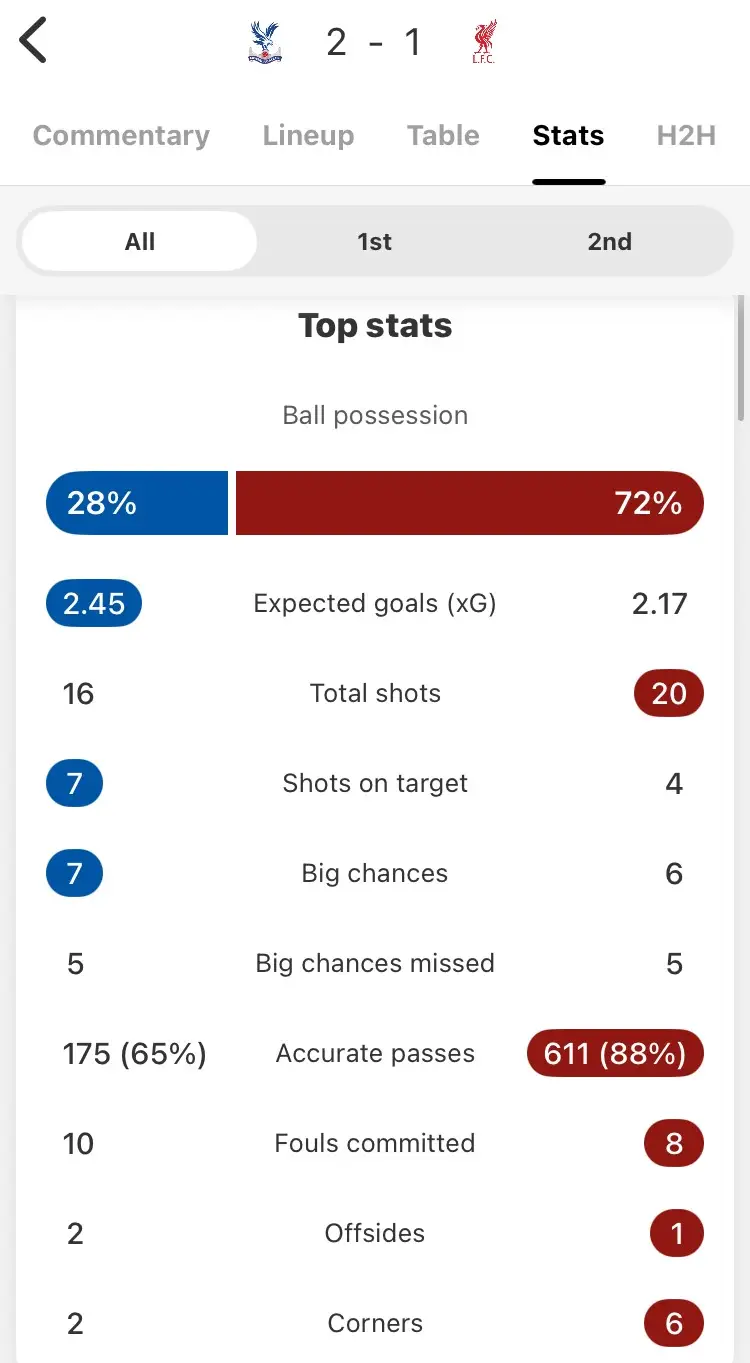This screenshot has width=750, height=1363.
Task: Tap the Expected goals (xG) label
Action: pos(375,604)
